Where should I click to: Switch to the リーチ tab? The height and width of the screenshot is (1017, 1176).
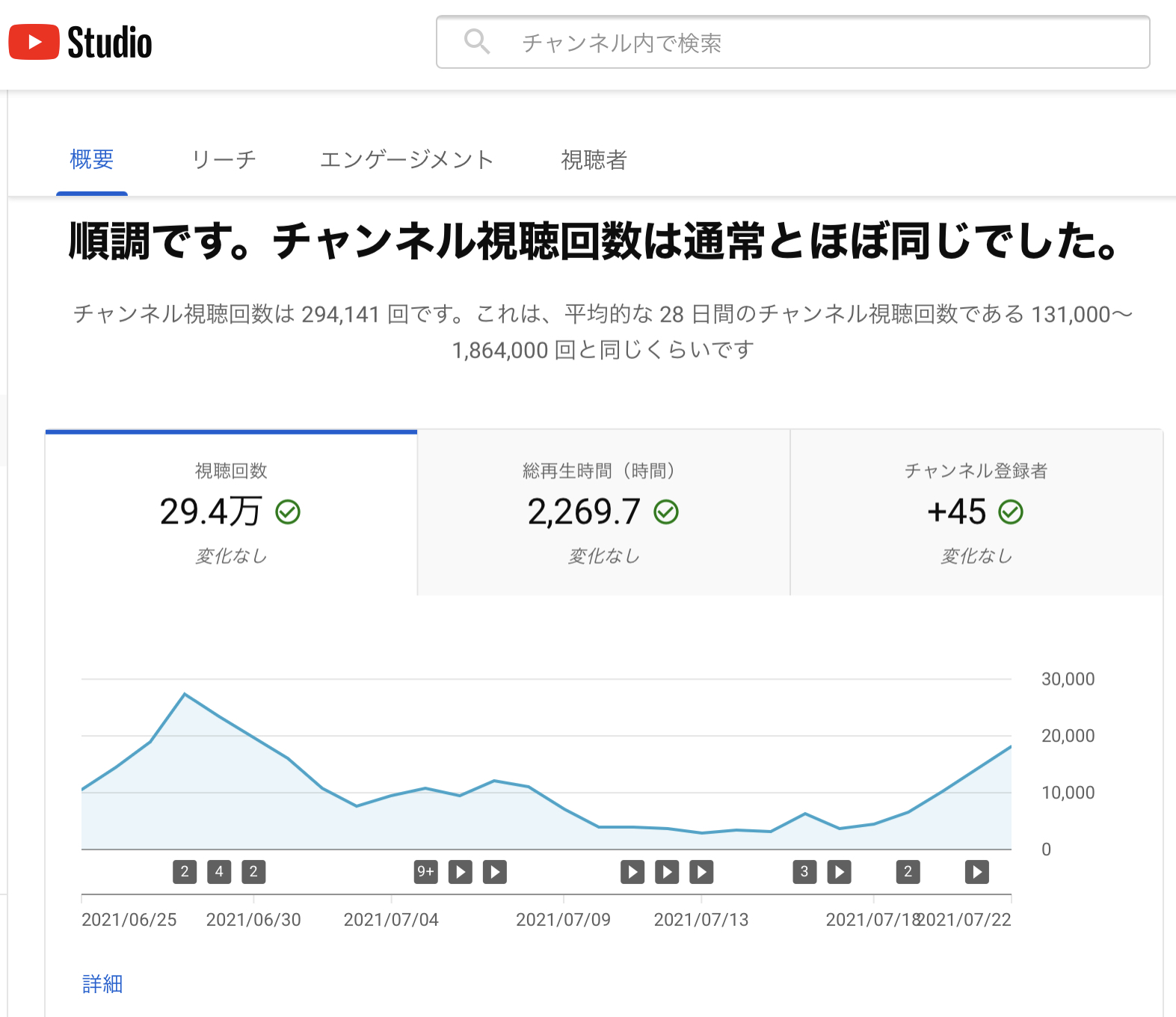tap(224, 159)
